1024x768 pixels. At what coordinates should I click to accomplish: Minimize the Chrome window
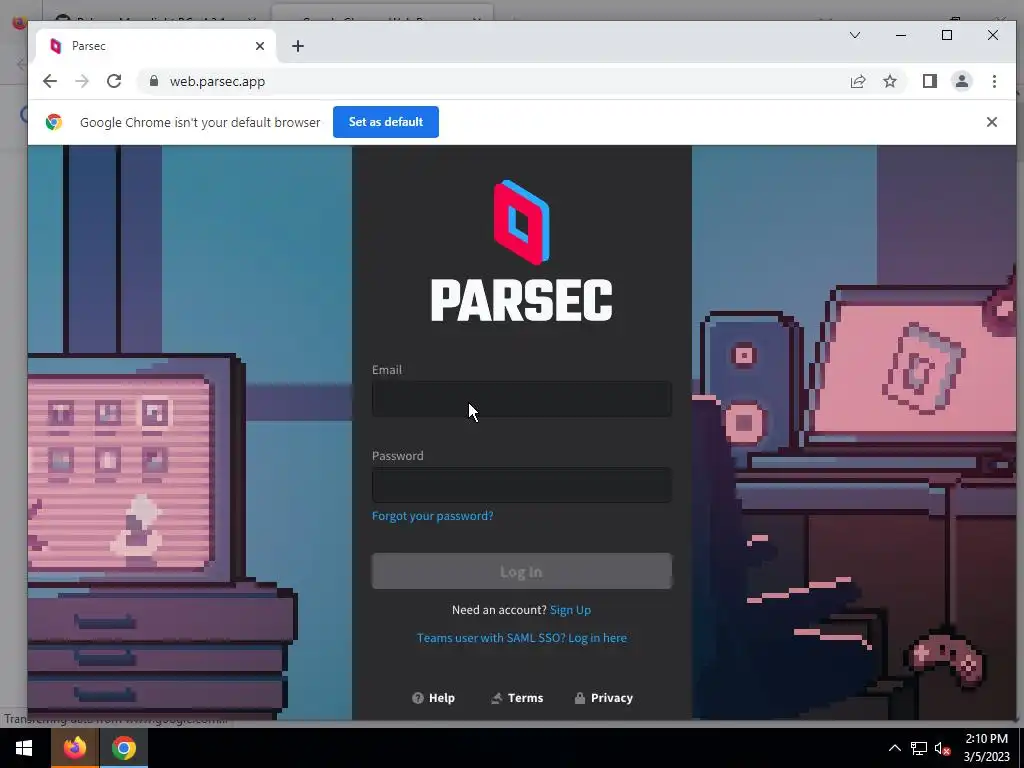click(901, 35)
